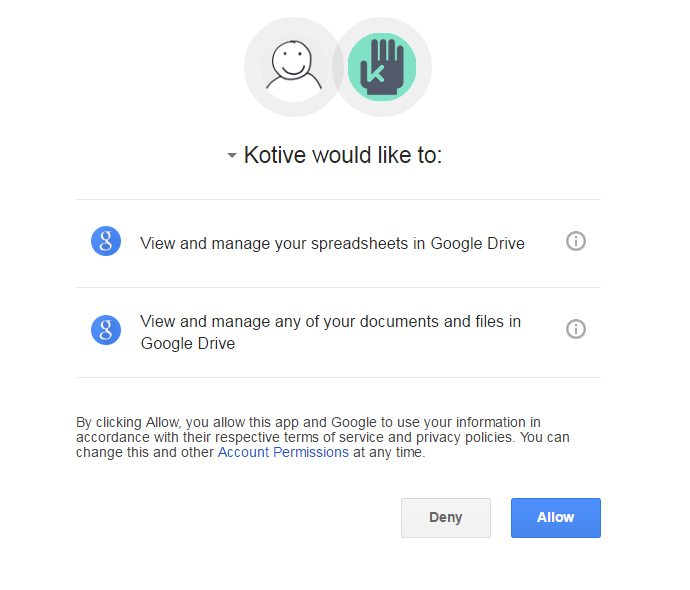Viewport: 690px width, 590px height.
Task: Click the smiley face user avatar
Action: [x=294, y=67]
